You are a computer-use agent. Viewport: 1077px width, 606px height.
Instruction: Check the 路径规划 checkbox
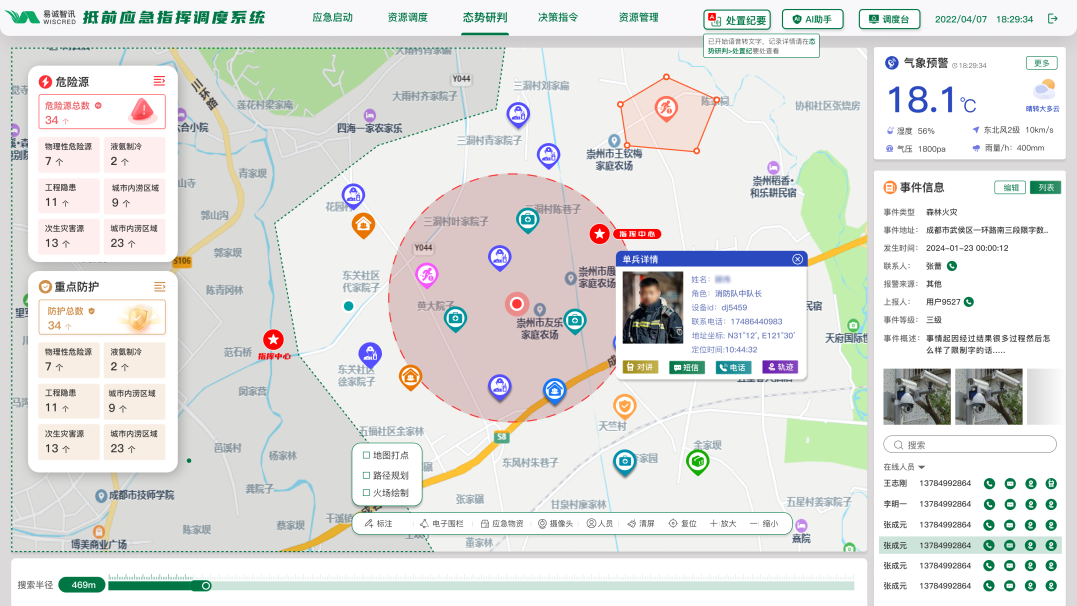366,475
